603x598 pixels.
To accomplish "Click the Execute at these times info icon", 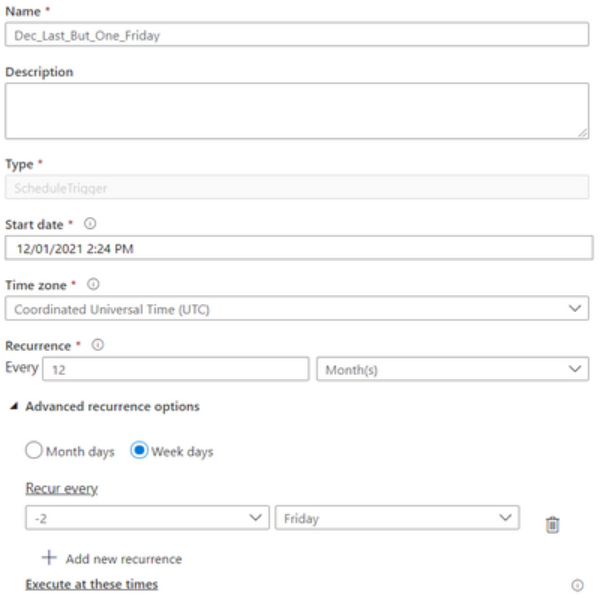I will point(577,585).
